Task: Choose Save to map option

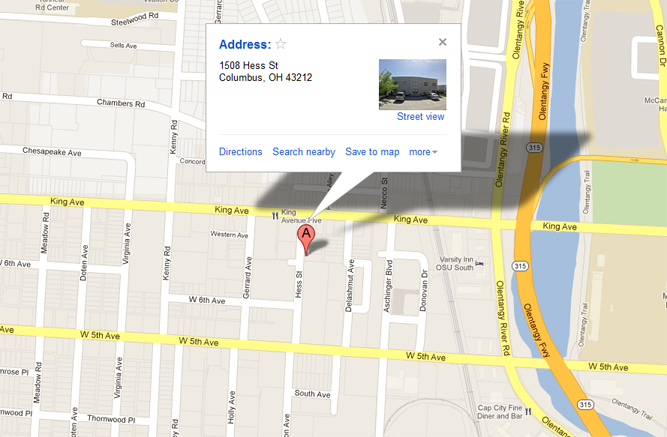Action: coord(372,152)
